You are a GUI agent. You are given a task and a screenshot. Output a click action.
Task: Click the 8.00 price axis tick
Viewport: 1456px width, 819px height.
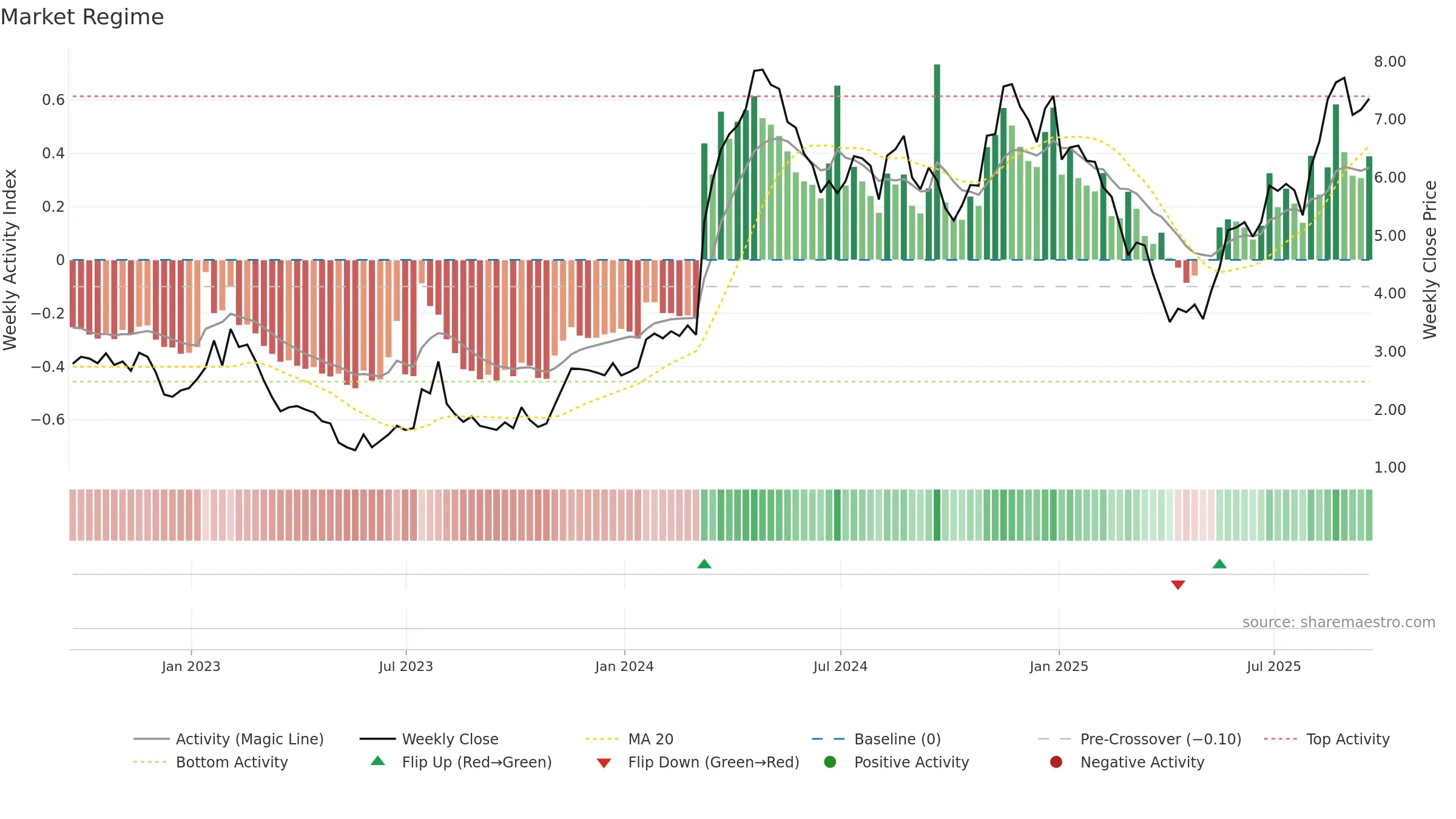pyautogui.click(x=1390, y=62)
